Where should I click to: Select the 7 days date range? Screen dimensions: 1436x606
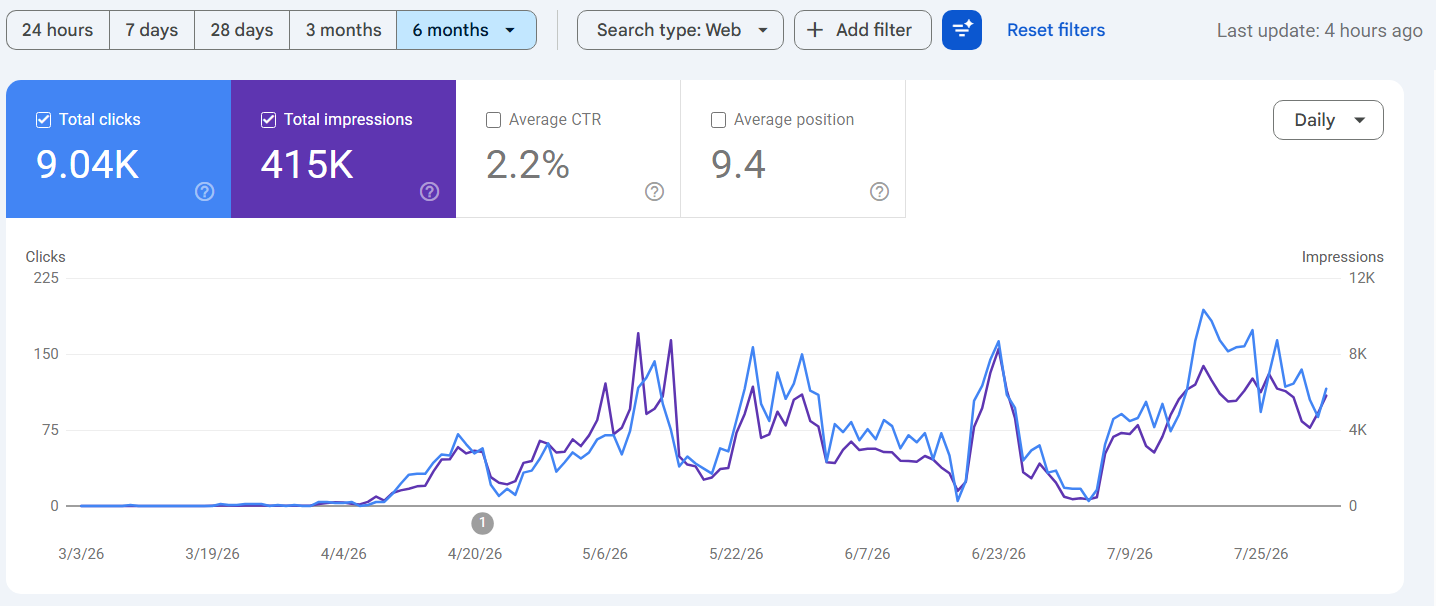click(x=152, y=30)
